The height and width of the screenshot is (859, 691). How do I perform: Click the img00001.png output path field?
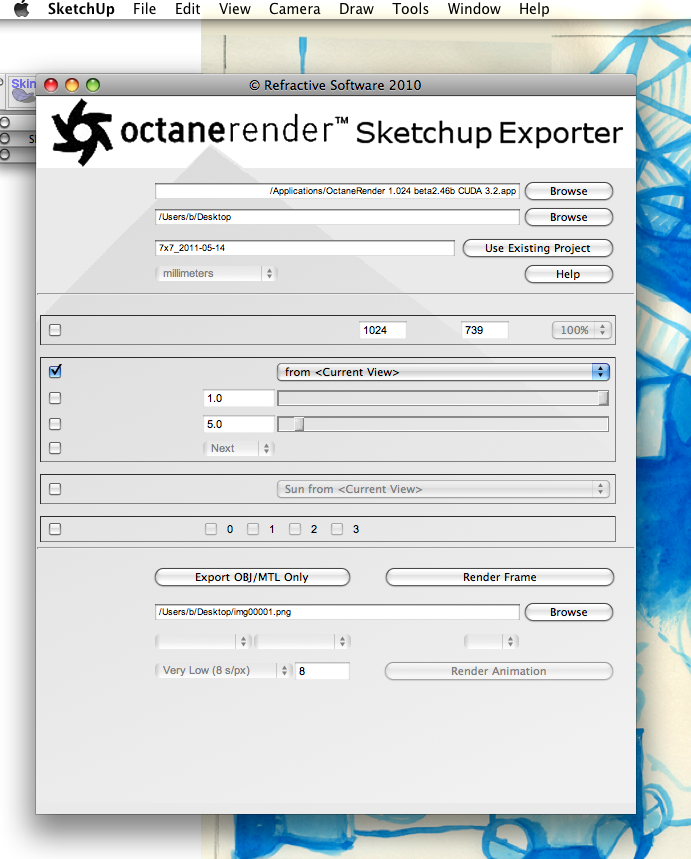coord(337,612)
